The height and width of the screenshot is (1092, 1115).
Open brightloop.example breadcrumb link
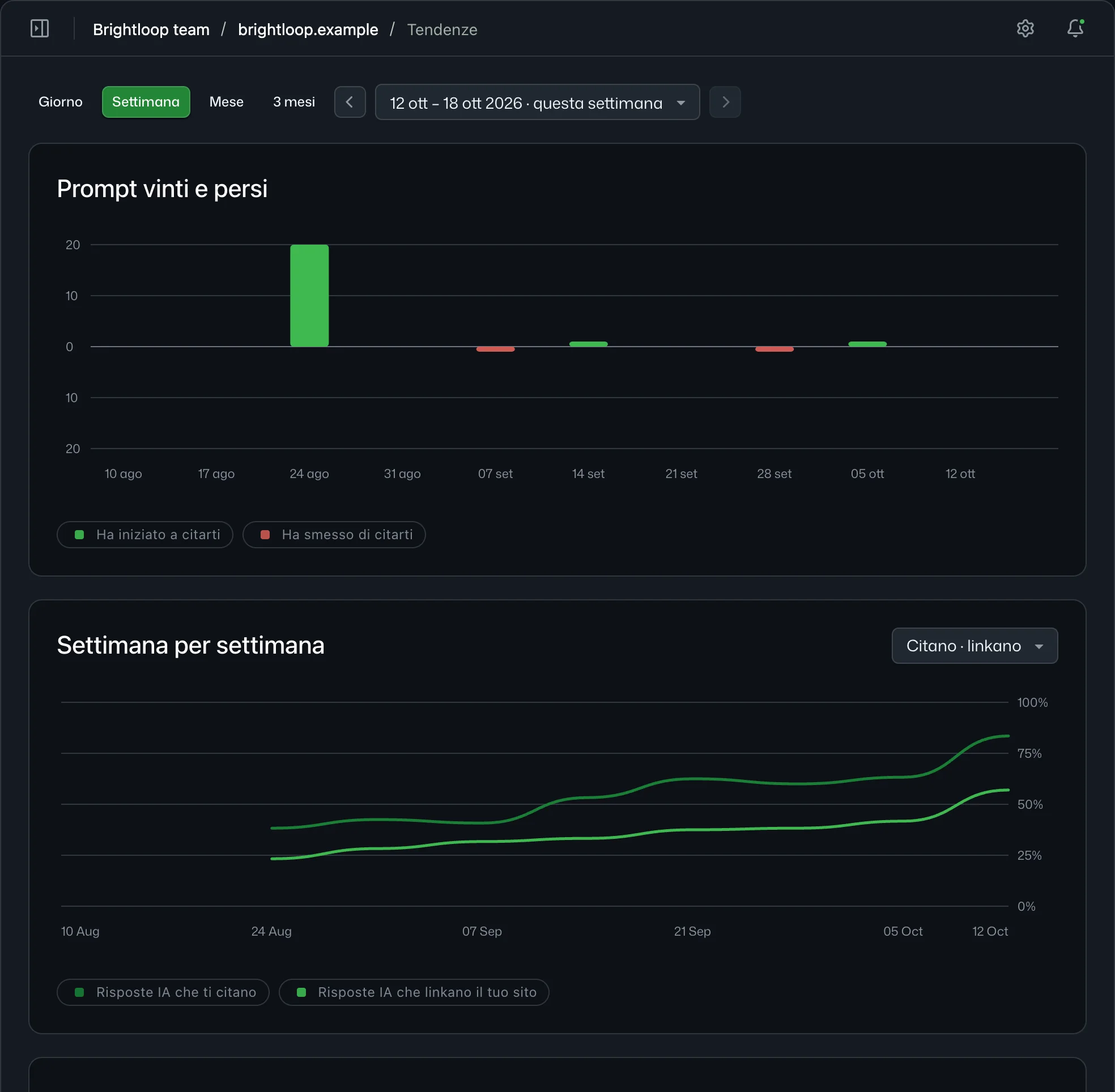pos(308,29)
